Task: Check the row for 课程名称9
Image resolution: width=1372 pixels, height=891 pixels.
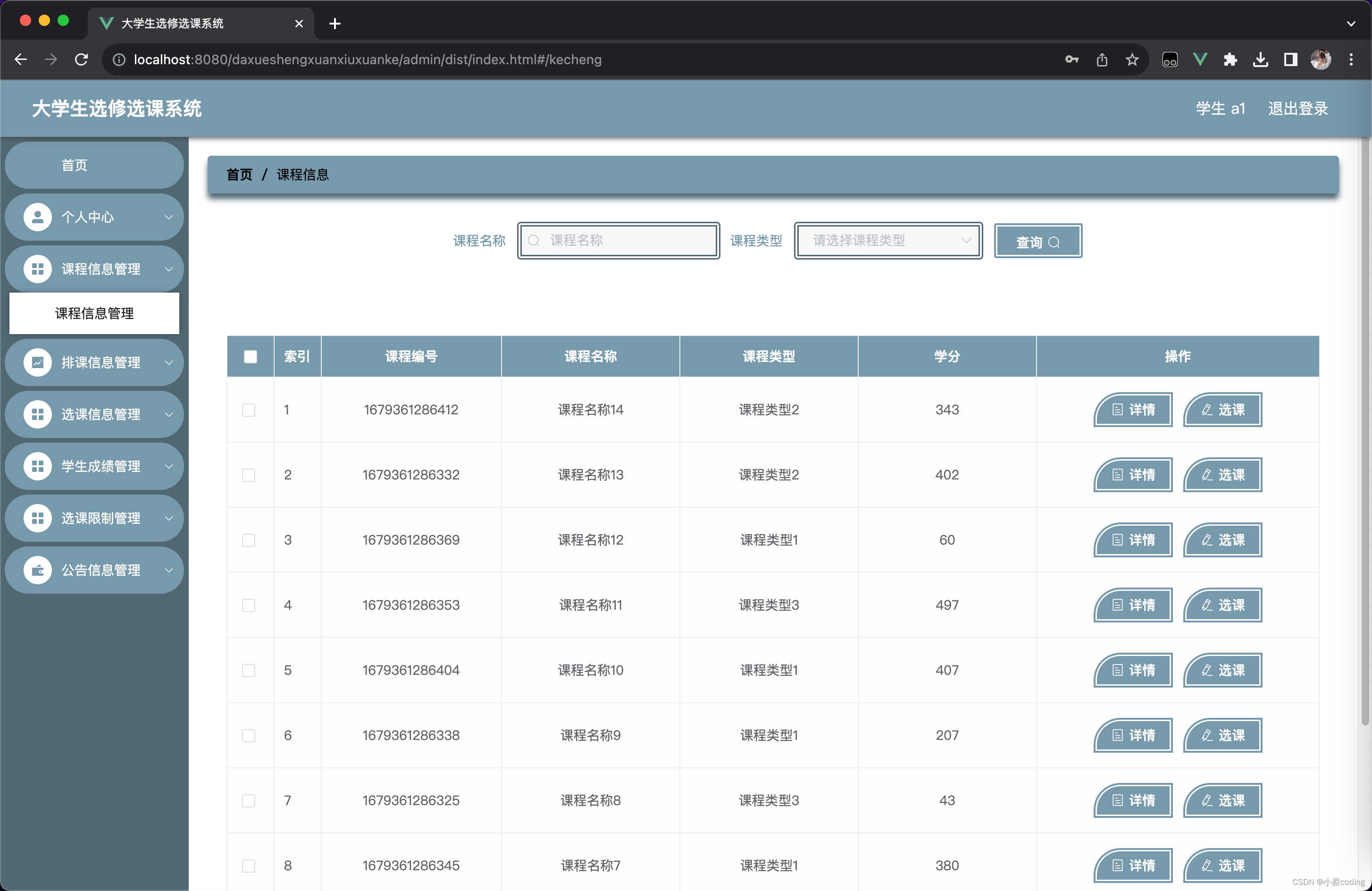Action: (x=249, y=736)
